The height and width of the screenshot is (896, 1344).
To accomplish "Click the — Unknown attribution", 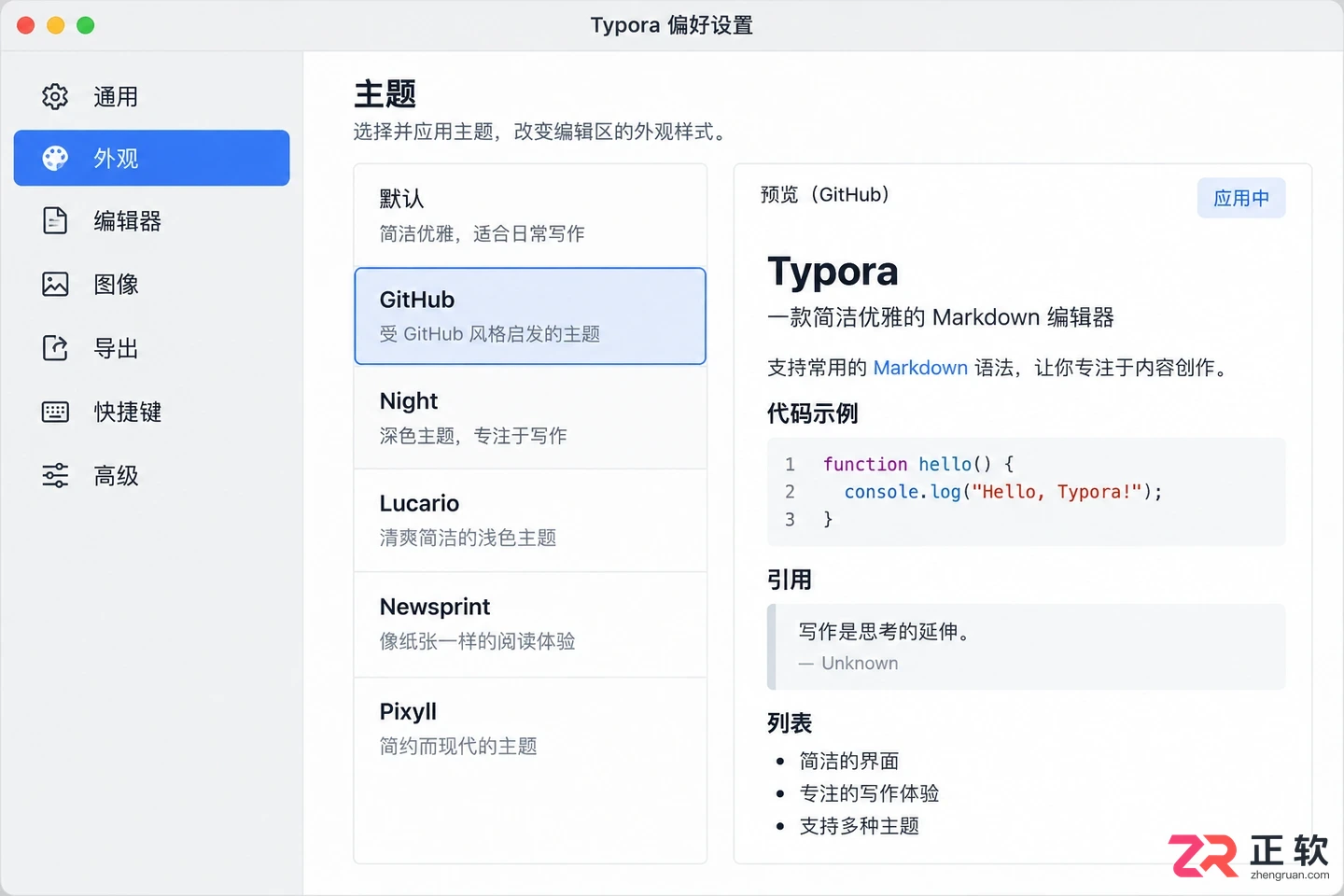I will (848, 663).
